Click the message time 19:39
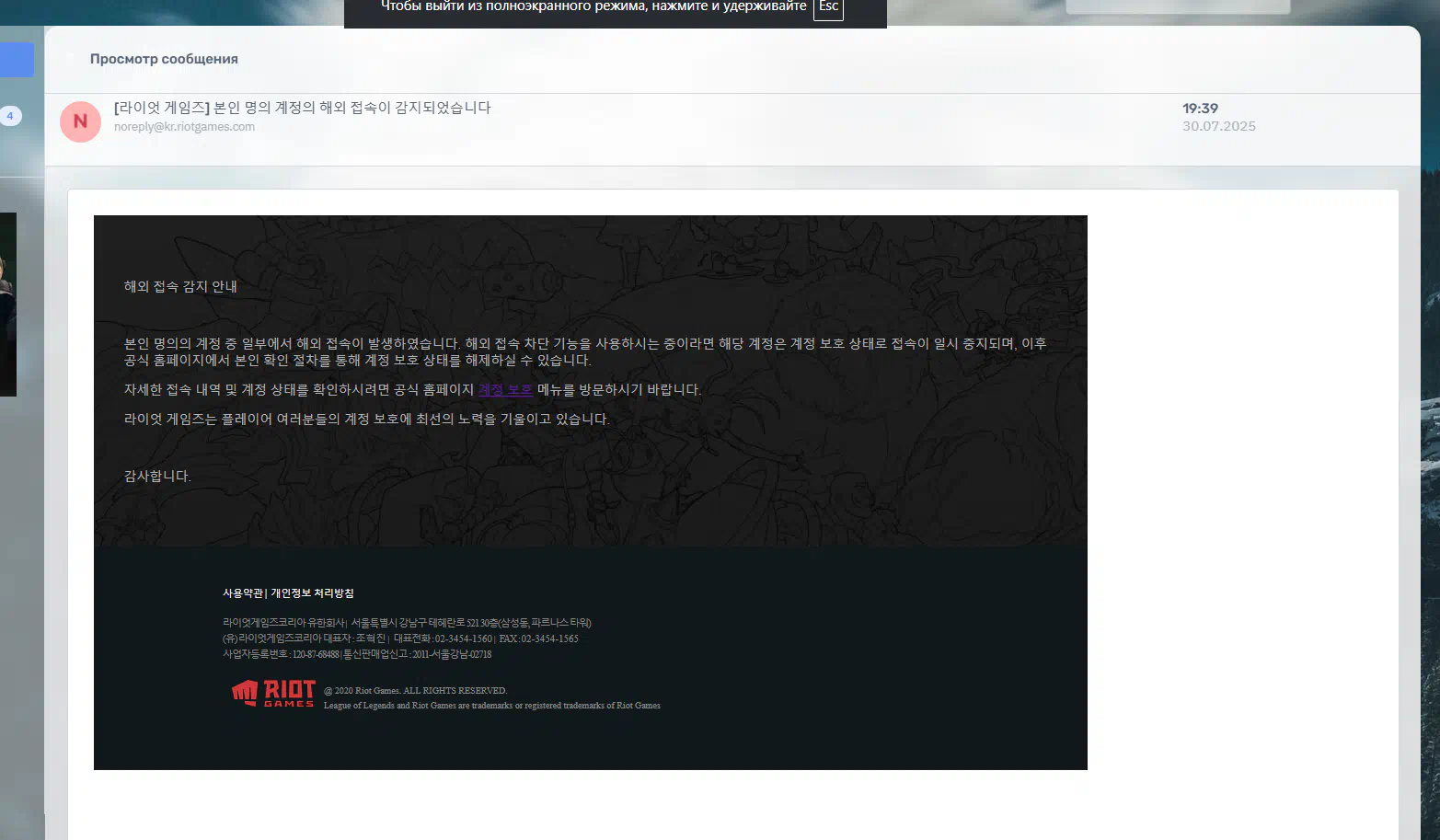The height and width of the screenshot is (840, 1440). click(x=1200, y=109)
